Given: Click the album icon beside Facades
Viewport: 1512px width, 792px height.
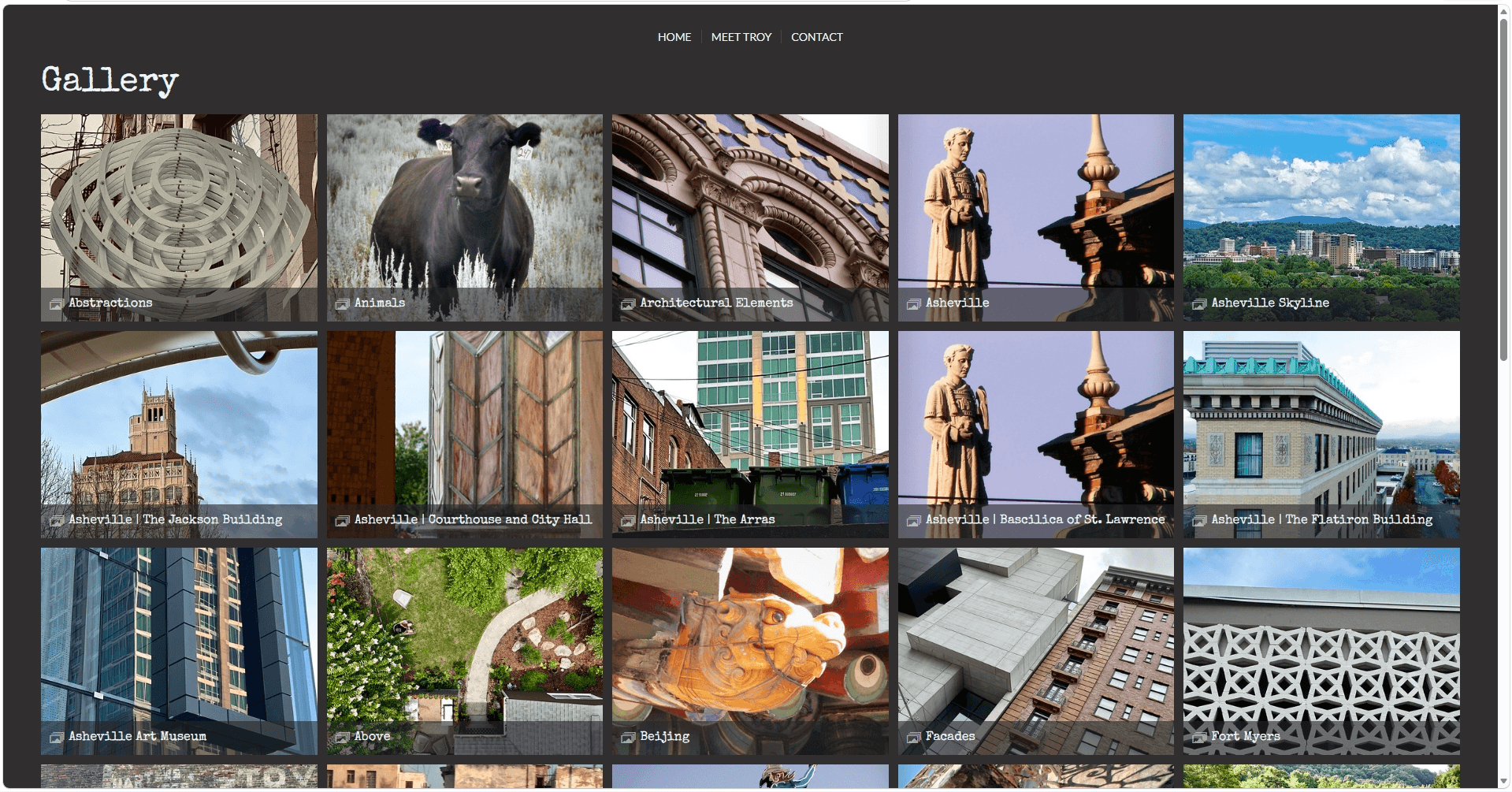Looking at the screenshot, I should (x=913, y=737).
